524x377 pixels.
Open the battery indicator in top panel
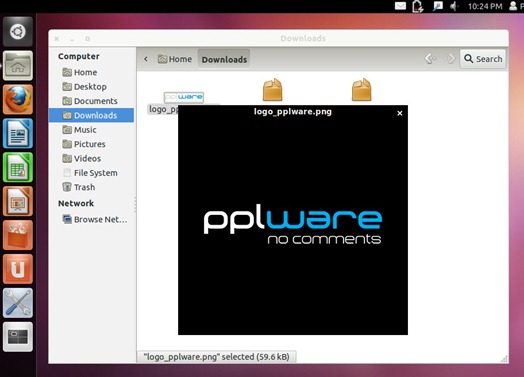pyautogui.click(x=418, y=6)
